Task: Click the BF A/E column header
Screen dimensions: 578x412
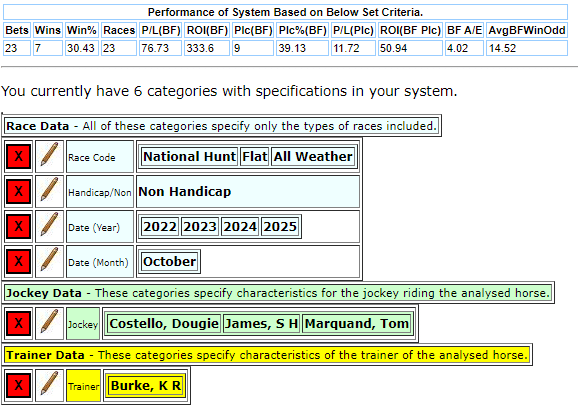Action: point(464,30)
